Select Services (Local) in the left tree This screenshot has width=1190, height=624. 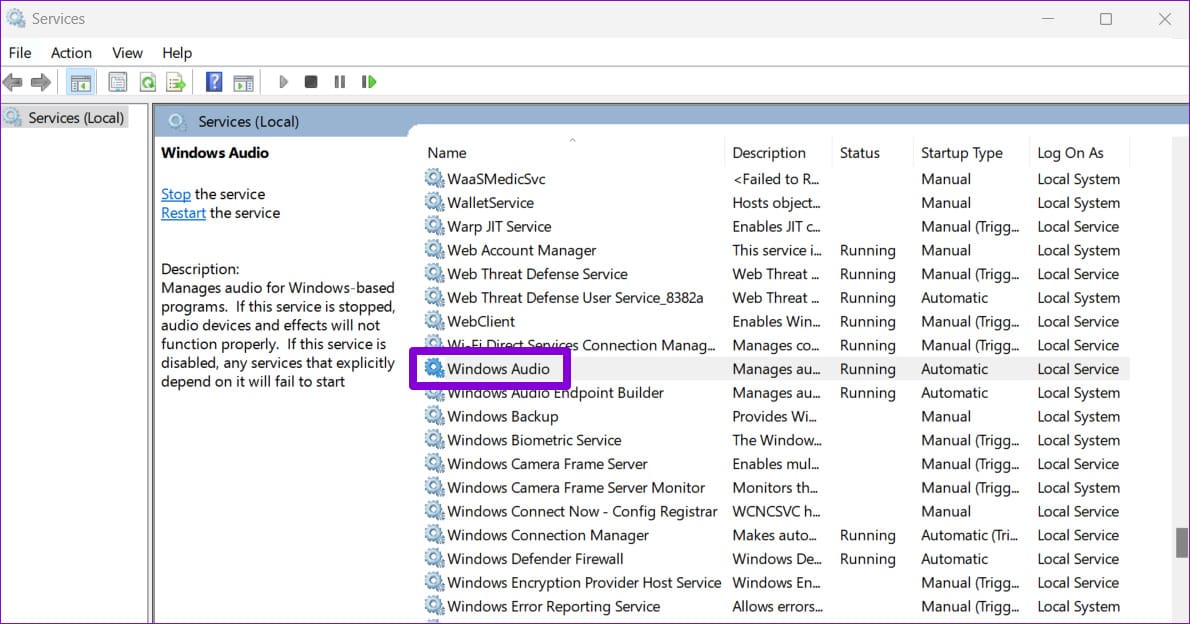[x=76, y=118]
